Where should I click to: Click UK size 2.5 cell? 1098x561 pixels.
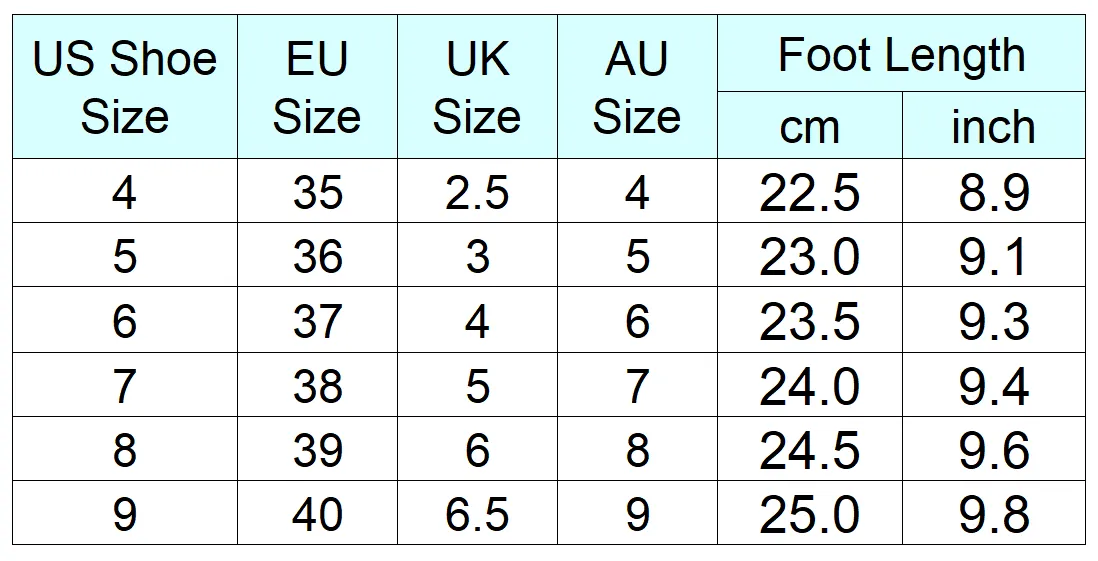point(477,191)
